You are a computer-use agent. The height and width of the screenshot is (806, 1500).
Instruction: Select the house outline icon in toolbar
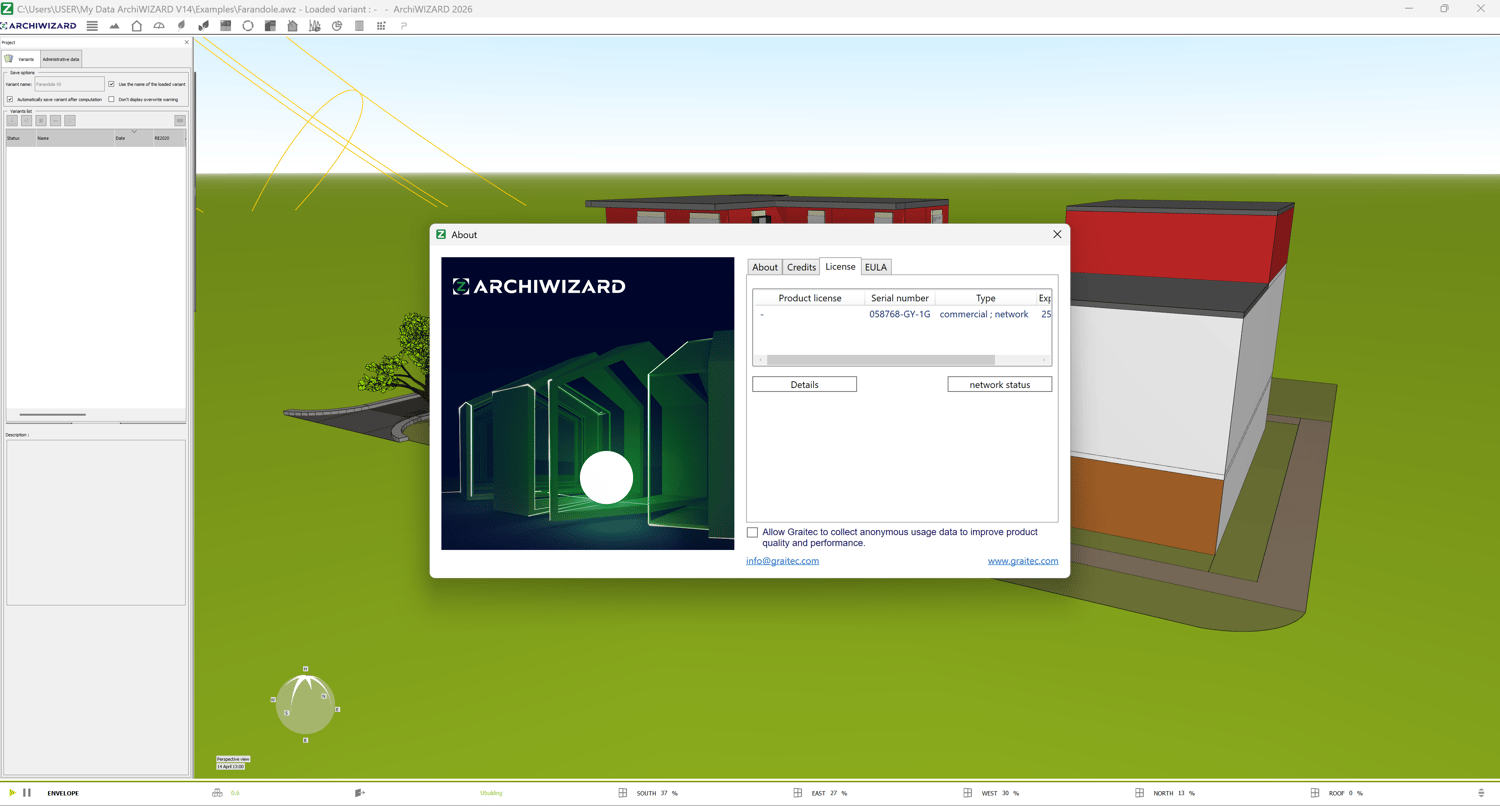click(137, 26)
